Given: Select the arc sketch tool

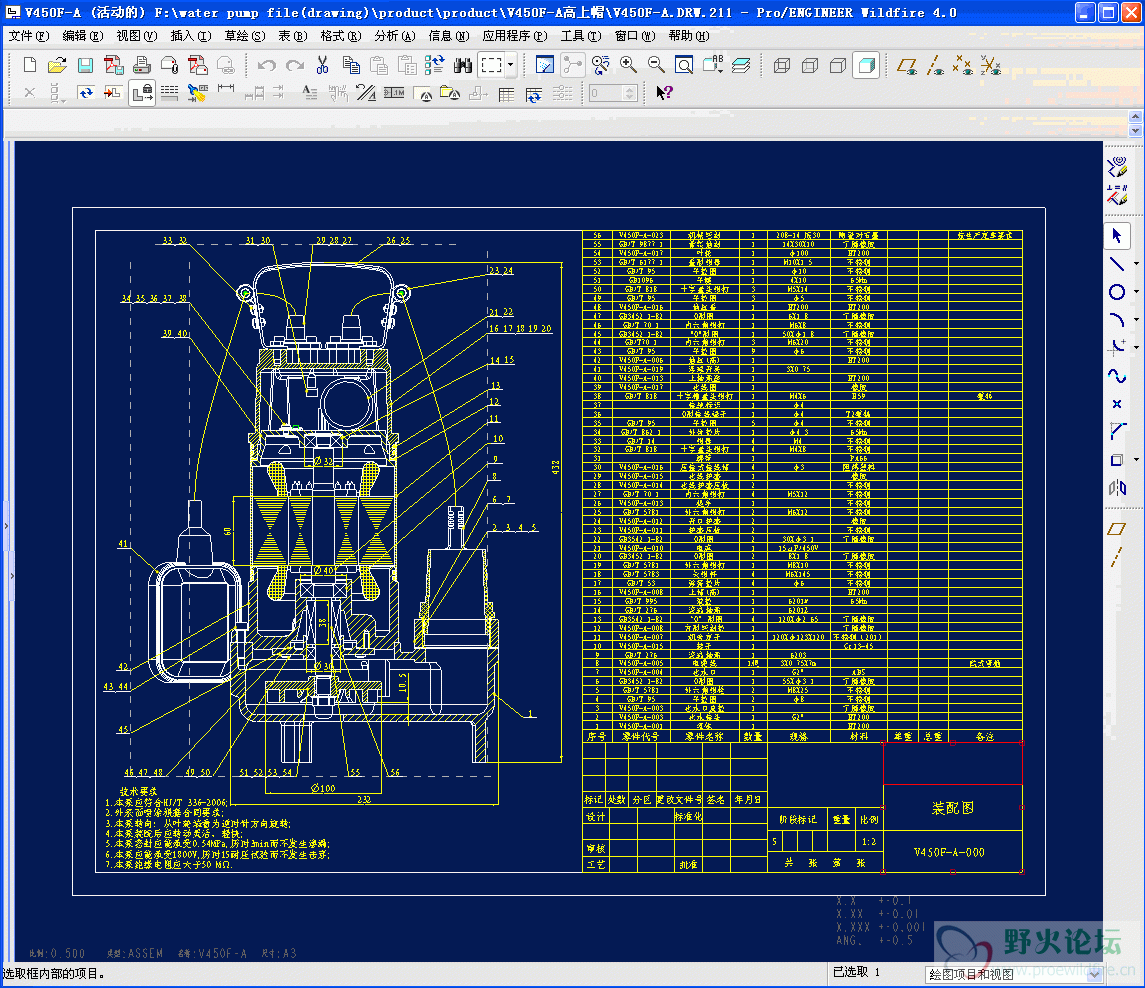Looking at the screenshot, I should pos(1117,320).
